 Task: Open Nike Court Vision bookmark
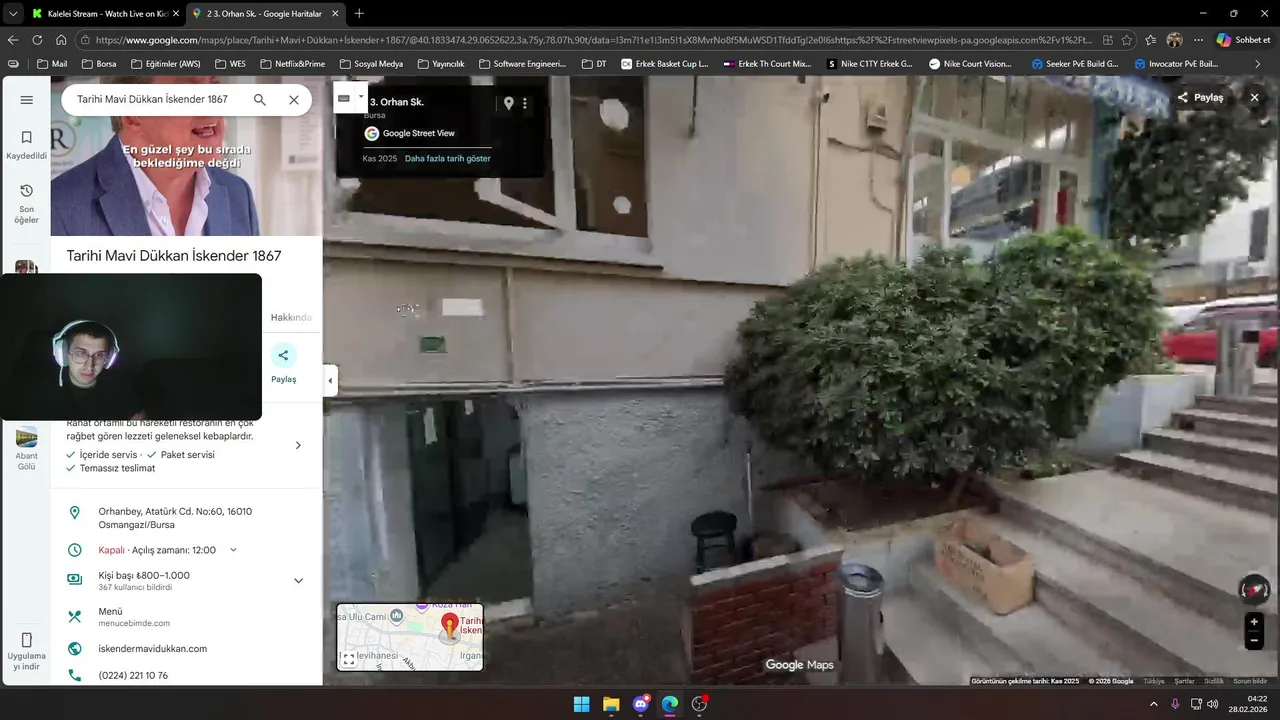[971, 64]
